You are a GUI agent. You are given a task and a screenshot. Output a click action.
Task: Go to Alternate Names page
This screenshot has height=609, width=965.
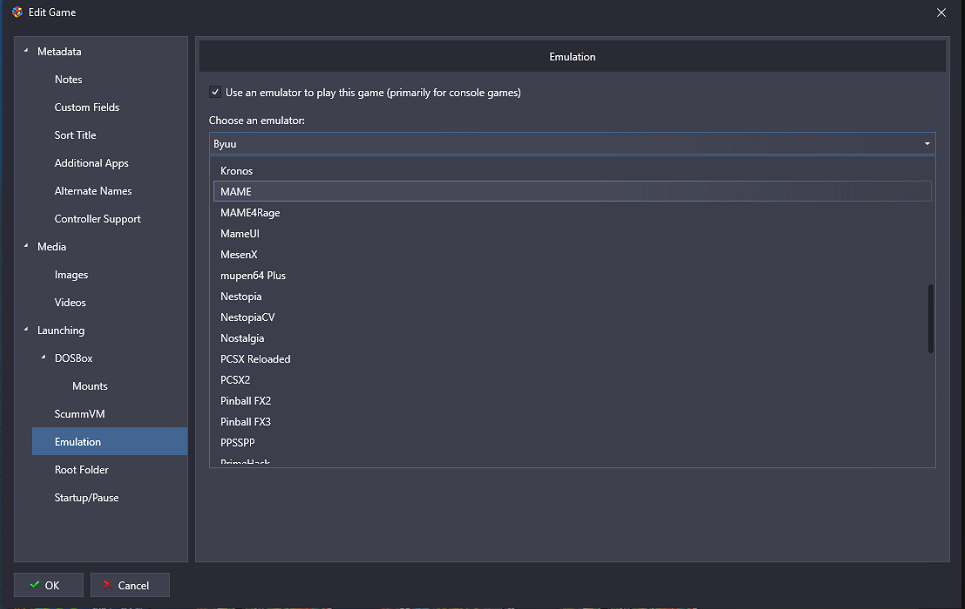pos(93,191)
